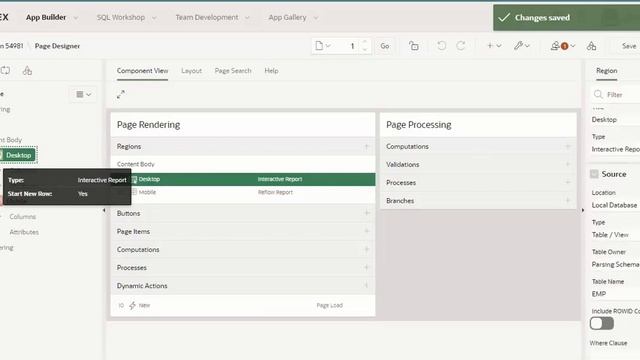Open the Team Development user menu

coord(562,46)
